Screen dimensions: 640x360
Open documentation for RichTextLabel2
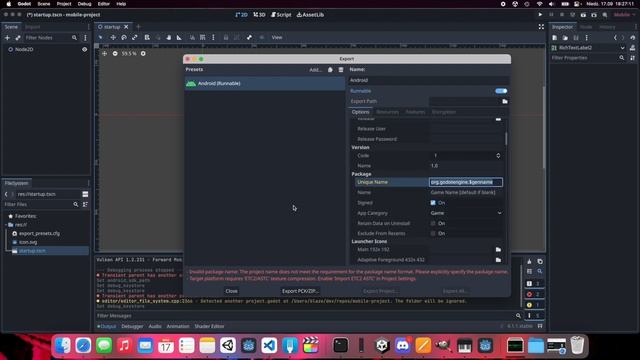click(632, 48)
